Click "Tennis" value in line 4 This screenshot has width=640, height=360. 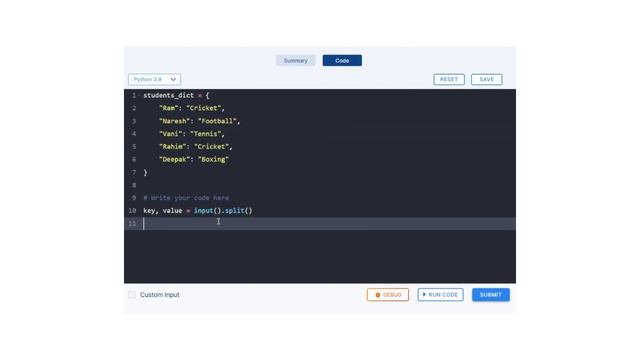(x=205, y=134)
